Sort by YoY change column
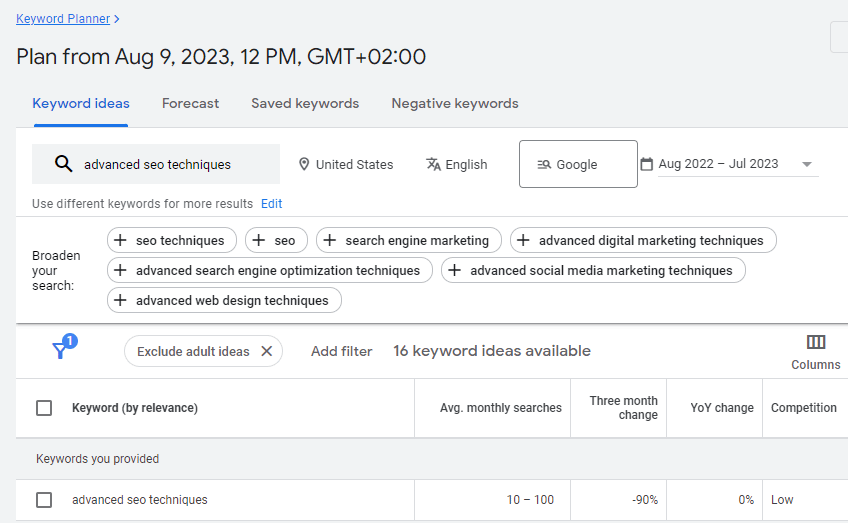Viewport: 848px width, 523px height. (x=721, y=408)
